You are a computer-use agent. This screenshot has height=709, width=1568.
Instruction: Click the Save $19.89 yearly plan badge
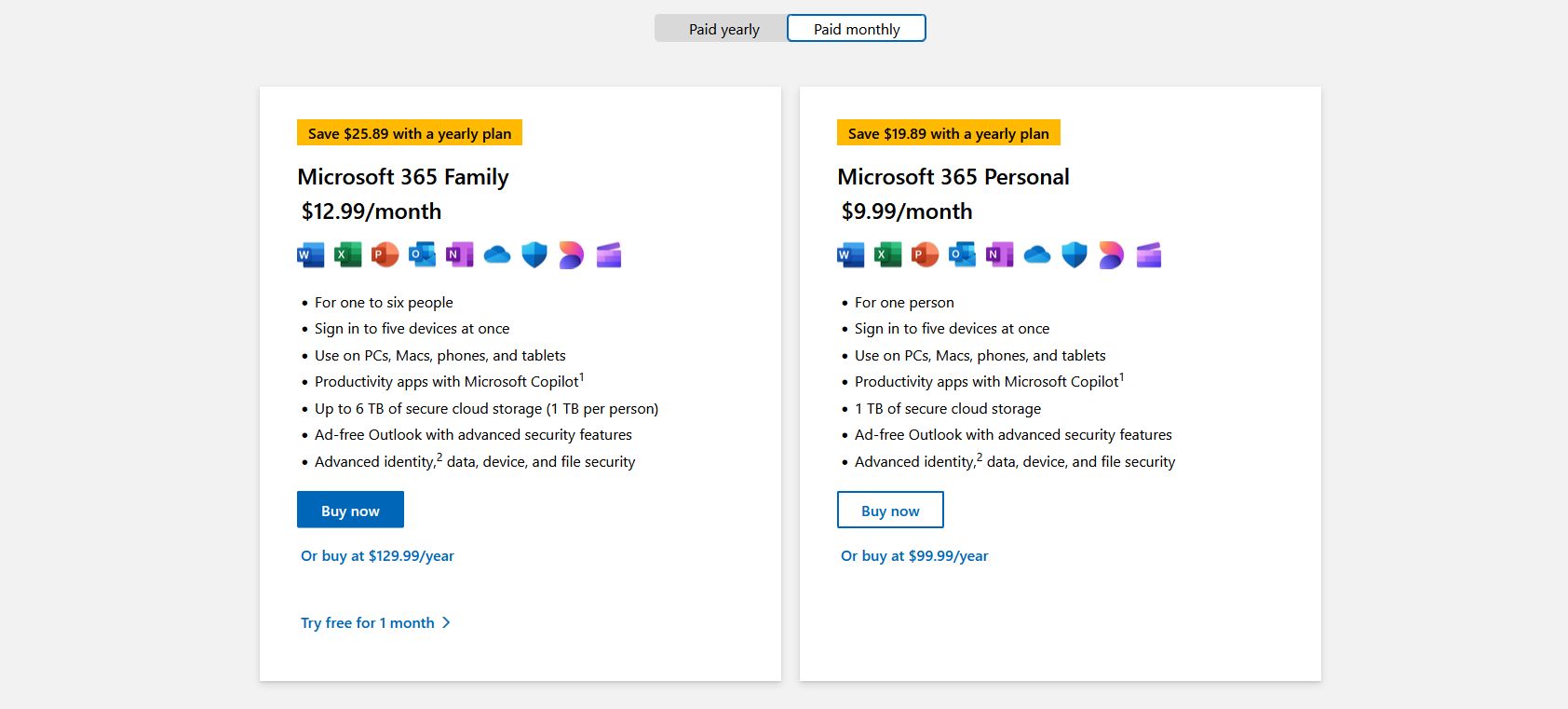click(948, 133)
